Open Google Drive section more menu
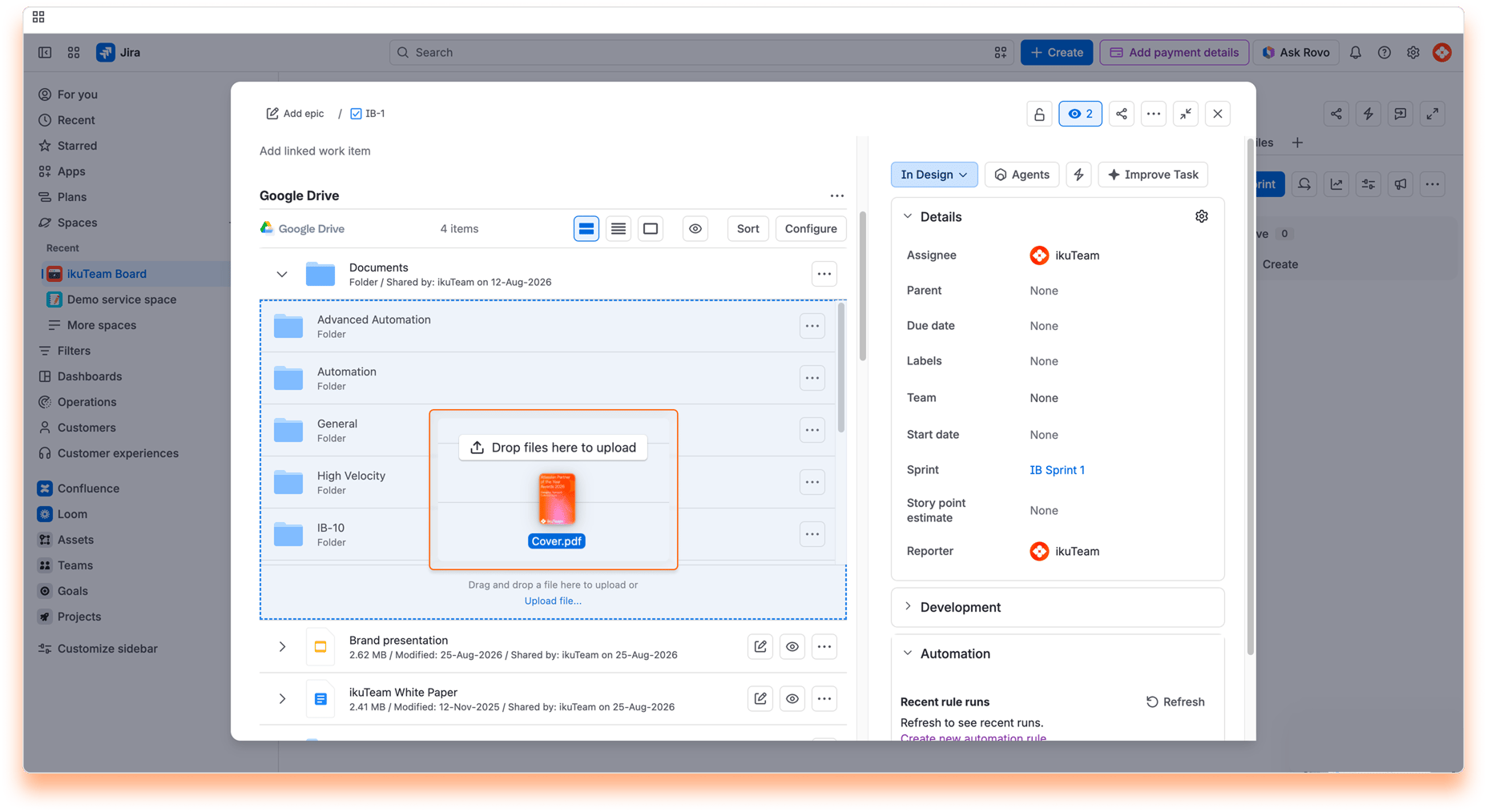The width and height of the screenshot is (1487, 812). point(837,196)
